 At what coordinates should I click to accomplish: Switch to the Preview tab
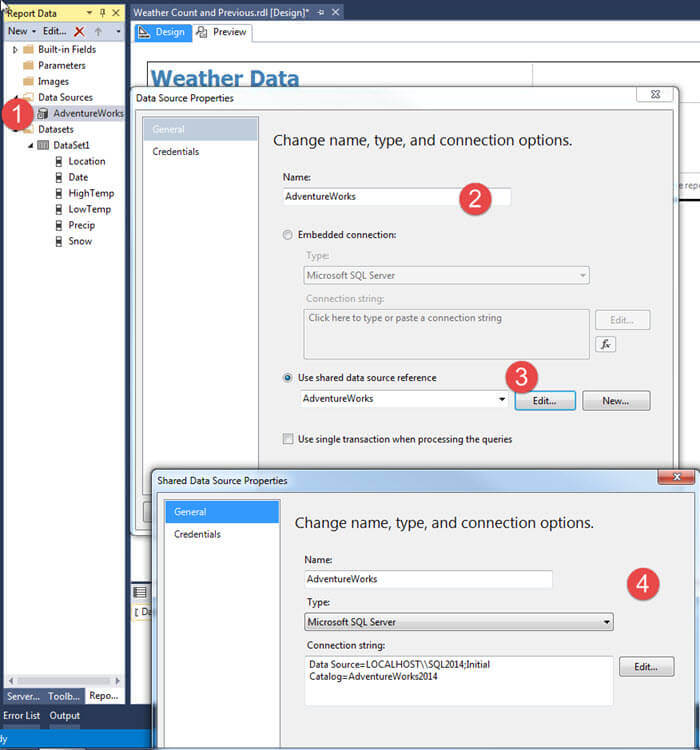222,33
